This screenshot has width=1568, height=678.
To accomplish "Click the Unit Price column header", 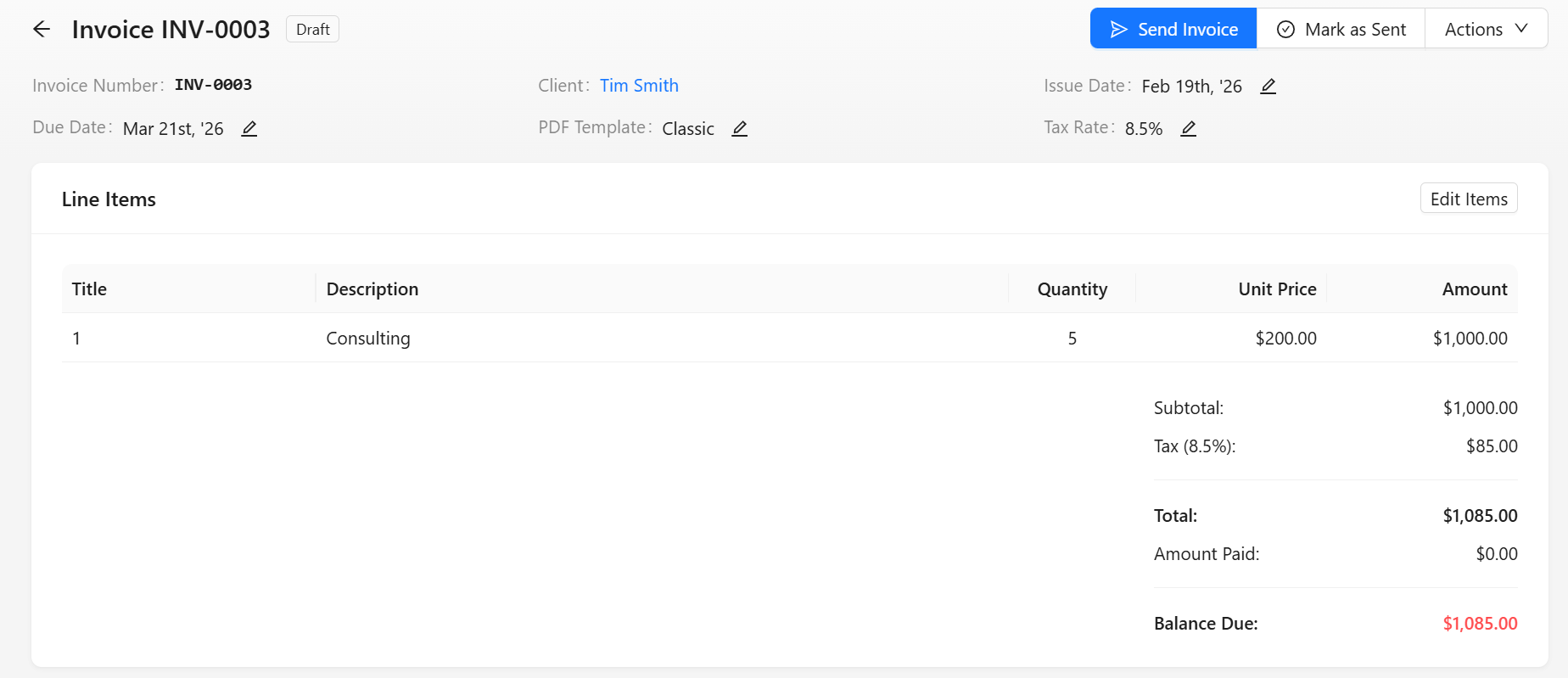I will pyautogui.click(x=1277, y=289).
